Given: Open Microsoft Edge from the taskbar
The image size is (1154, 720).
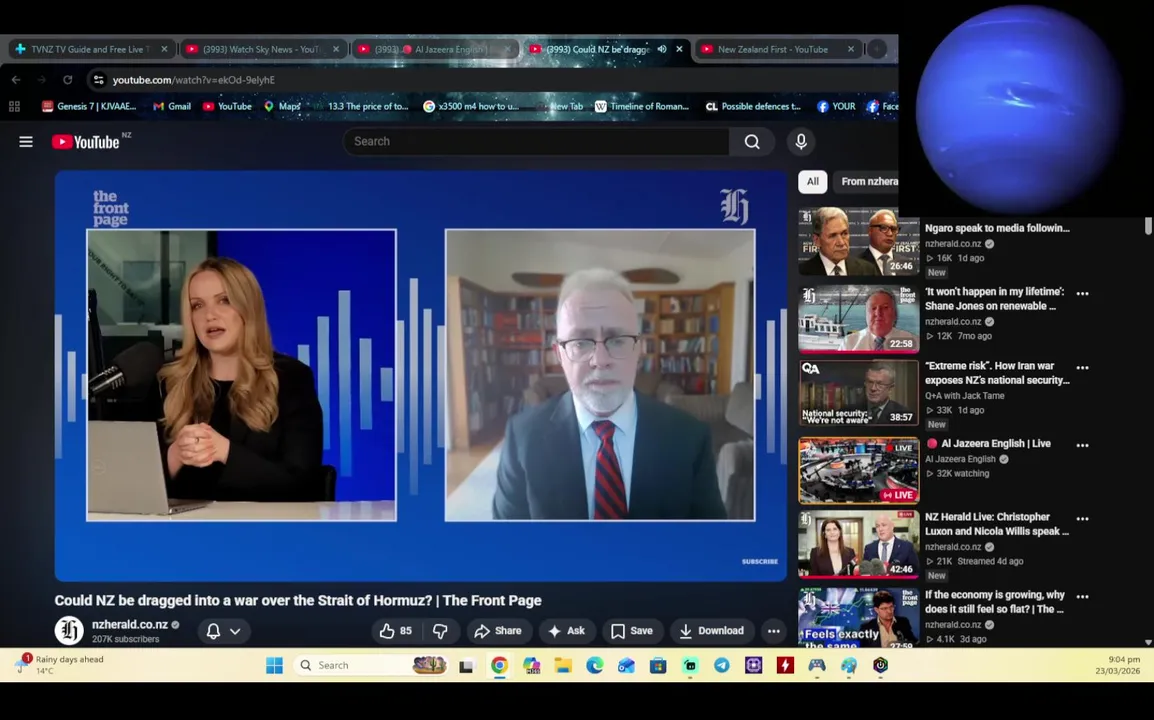Looking at the screenshot, I should pyautogui.click(x=595, y=666).
